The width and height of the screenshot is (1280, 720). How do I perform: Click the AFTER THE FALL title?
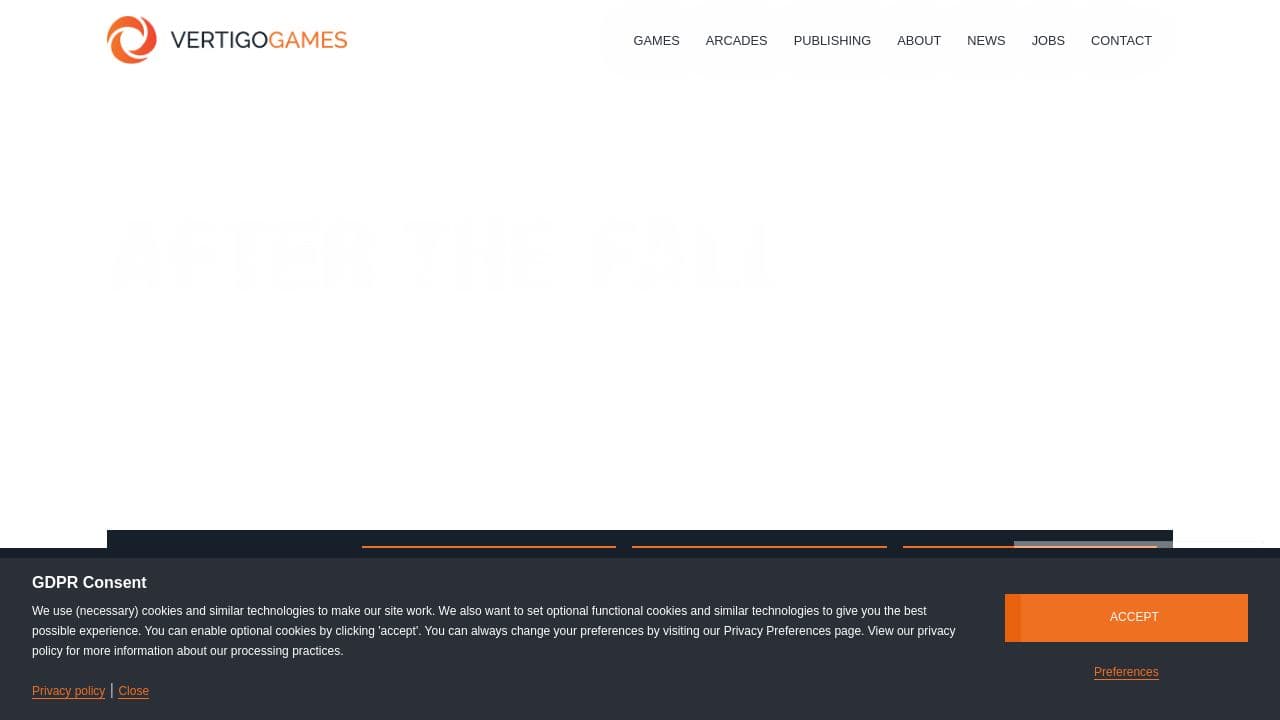coord(443,255)
